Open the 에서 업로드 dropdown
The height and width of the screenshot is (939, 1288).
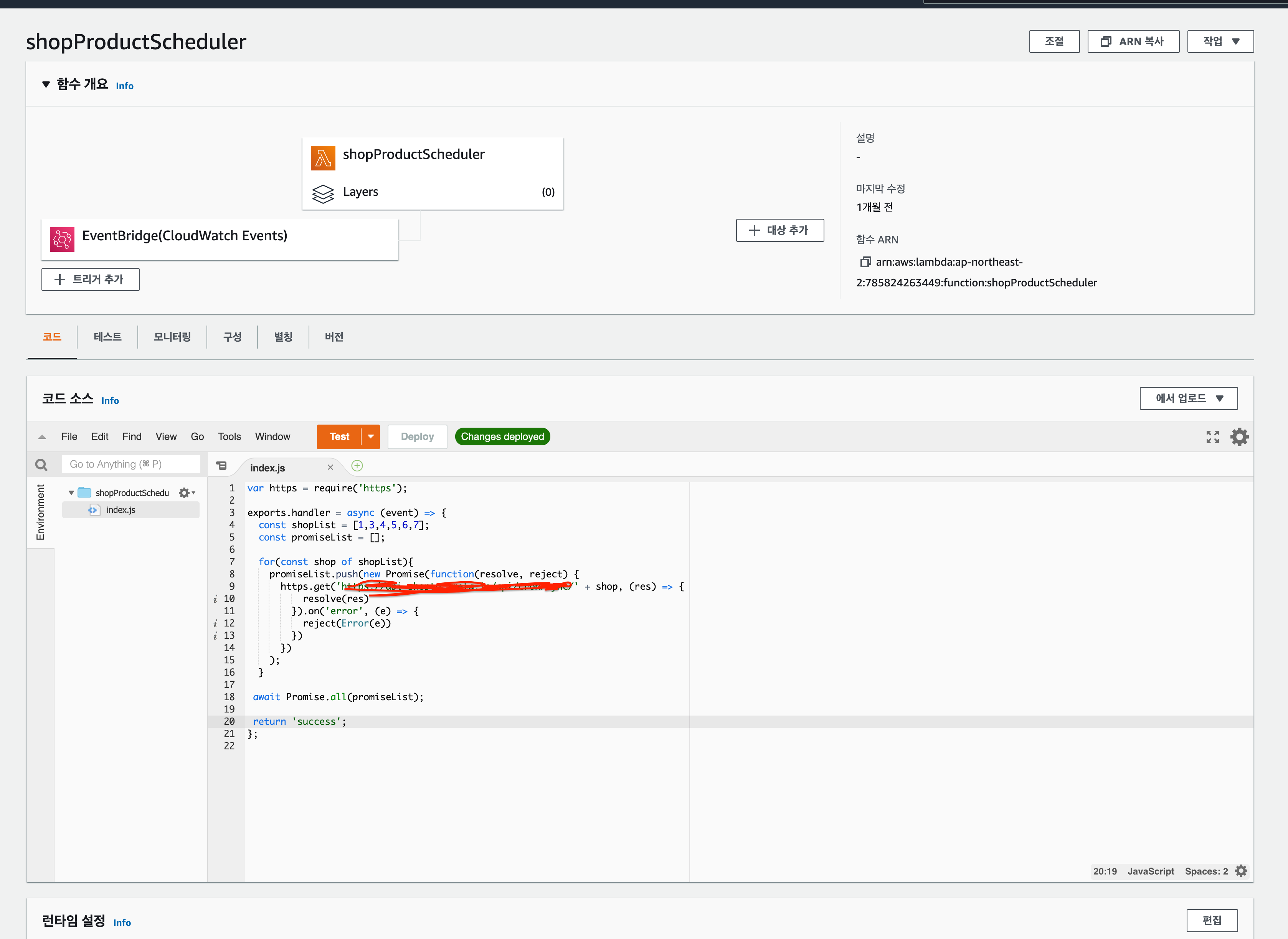pos(1189,398)
